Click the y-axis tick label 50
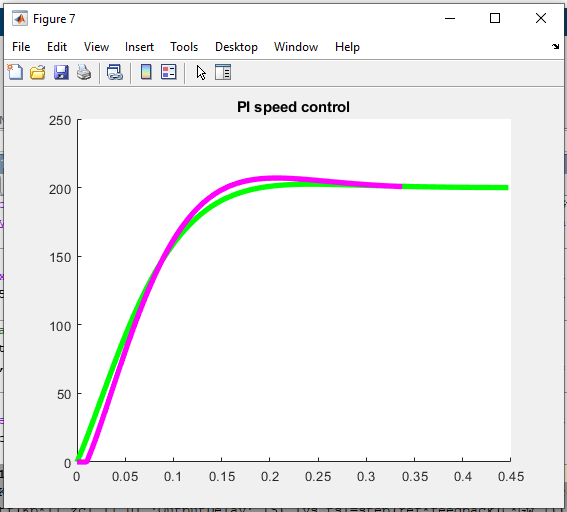 (x=64, y=394)
